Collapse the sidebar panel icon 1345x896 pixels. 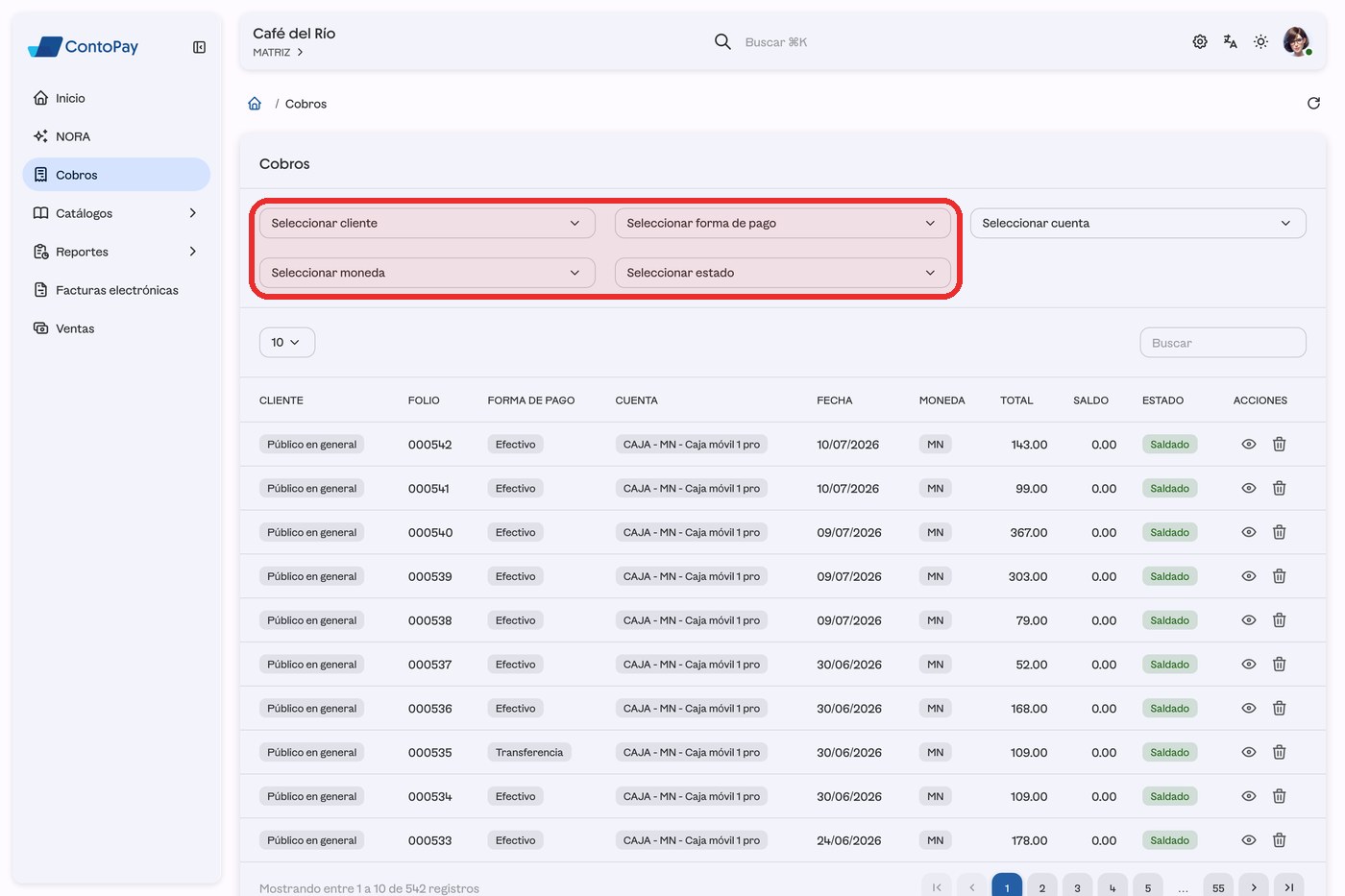click(x=199, y=47)
